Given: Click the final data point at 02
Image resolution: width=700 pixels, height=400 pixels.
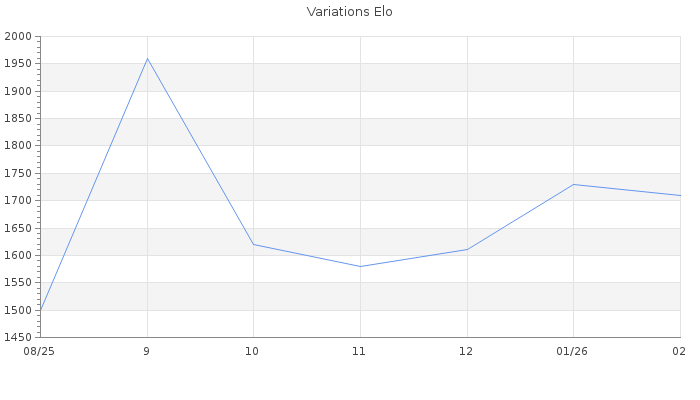Looking at the screenshot, I should click(679, 195).
